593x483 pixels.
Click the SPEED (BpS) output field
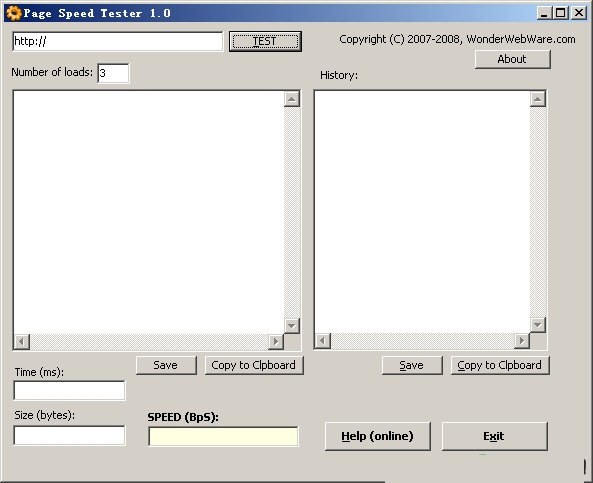(x=223, y=436)
